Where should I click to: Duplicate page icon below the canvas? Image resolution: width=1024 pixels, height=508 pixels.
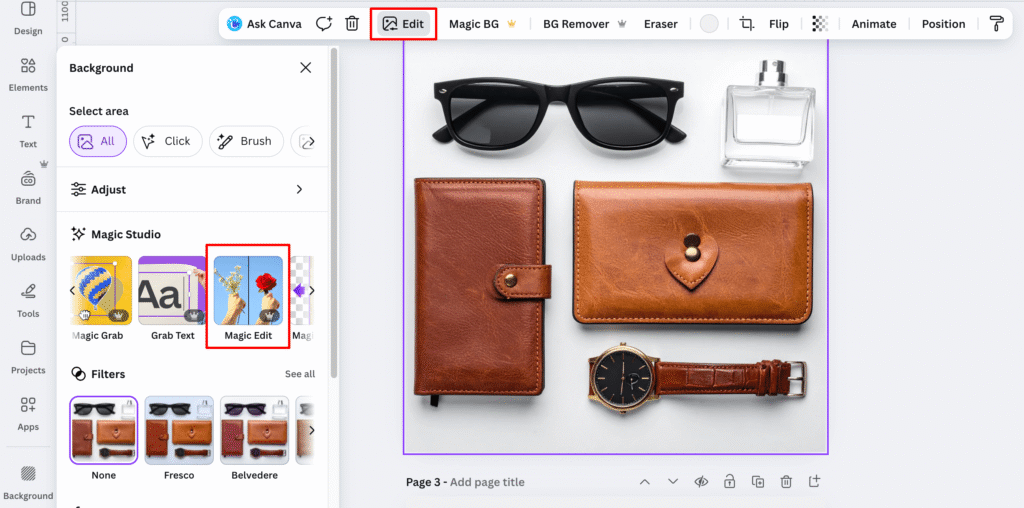coord(758,482)
